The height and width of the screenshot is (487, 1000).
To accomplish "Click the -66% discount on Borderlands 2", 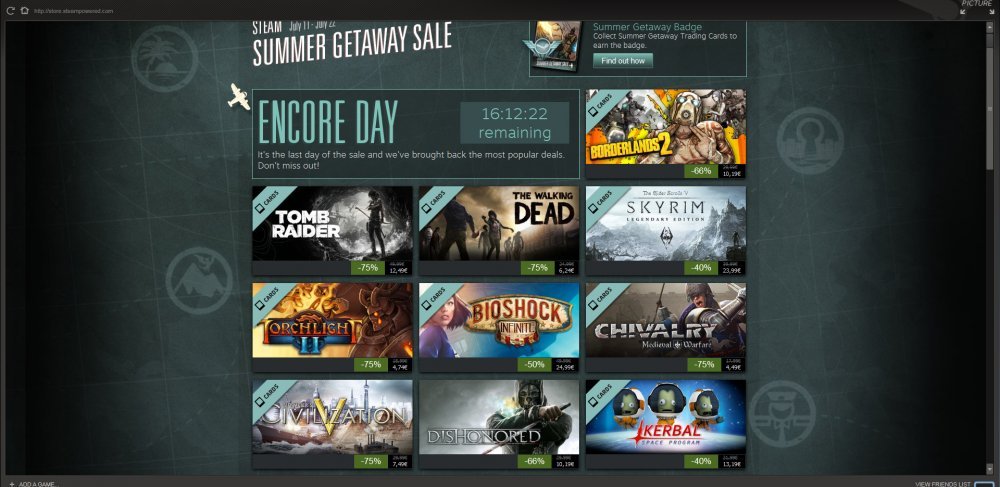I will [701, 171].
